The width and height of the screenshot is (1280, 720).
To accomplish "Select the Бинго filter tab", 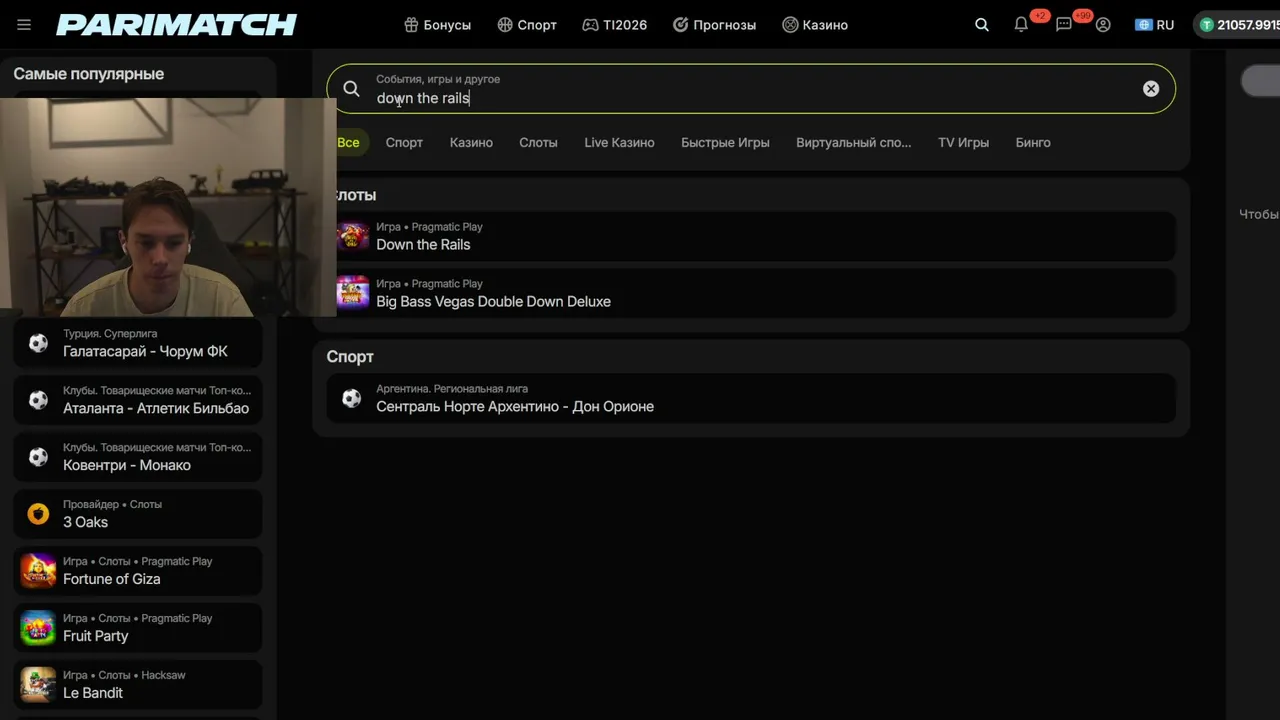I will click(x=1033, y=143).
